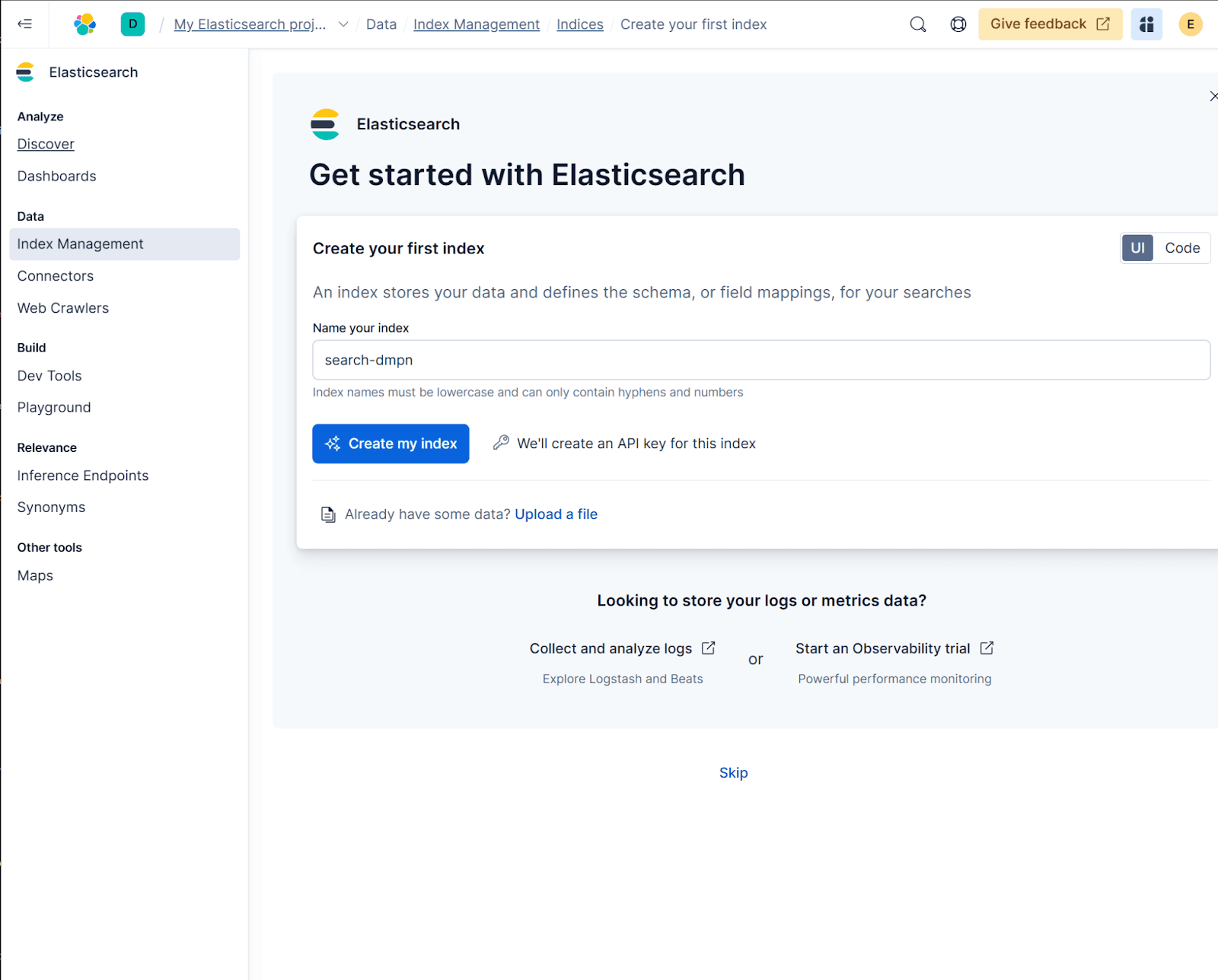
Task: Click Create my index button
Action: tap(391, 444)
